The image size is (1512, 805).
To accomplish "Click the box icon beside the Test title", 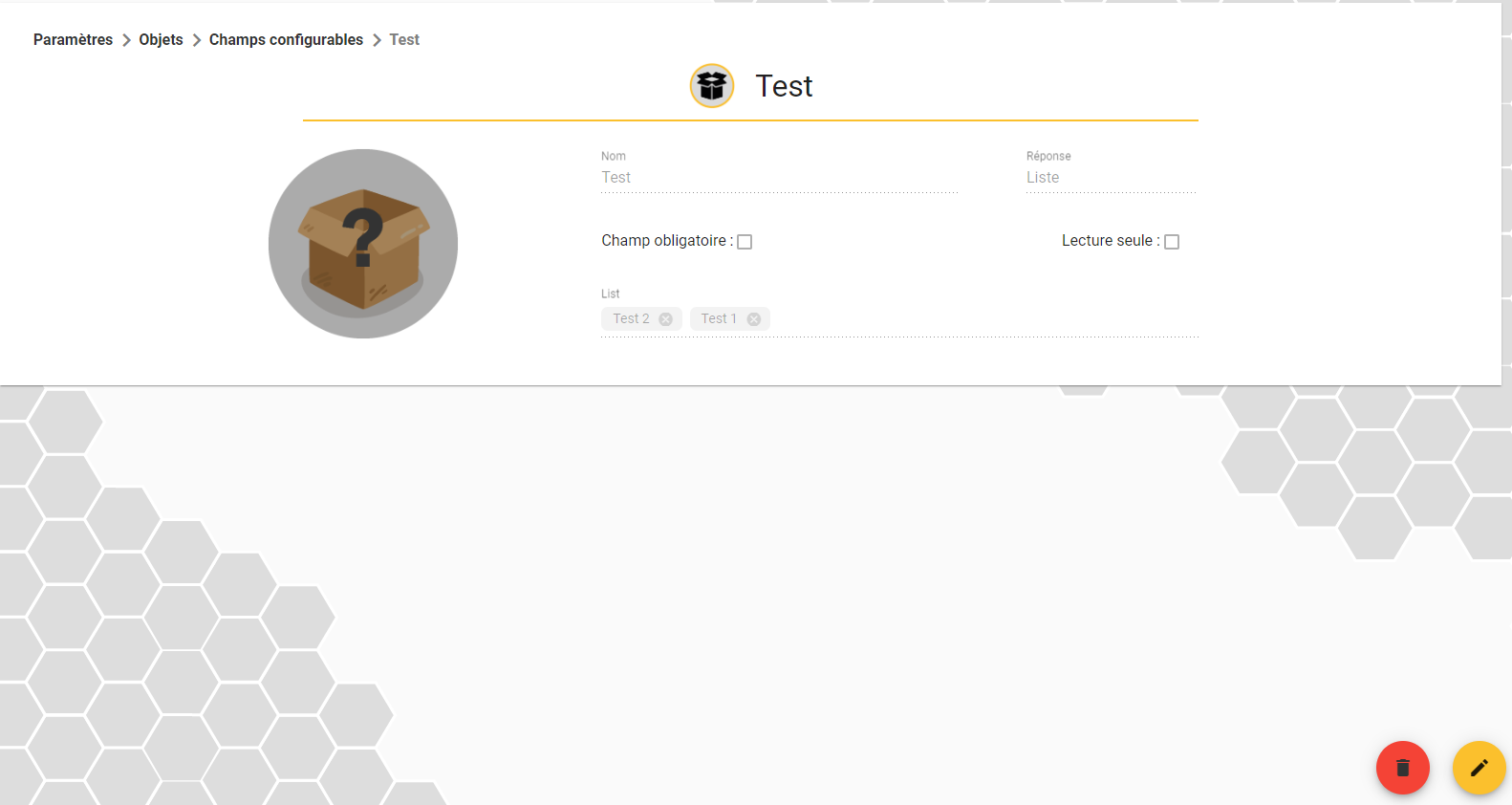I will 712,86.
